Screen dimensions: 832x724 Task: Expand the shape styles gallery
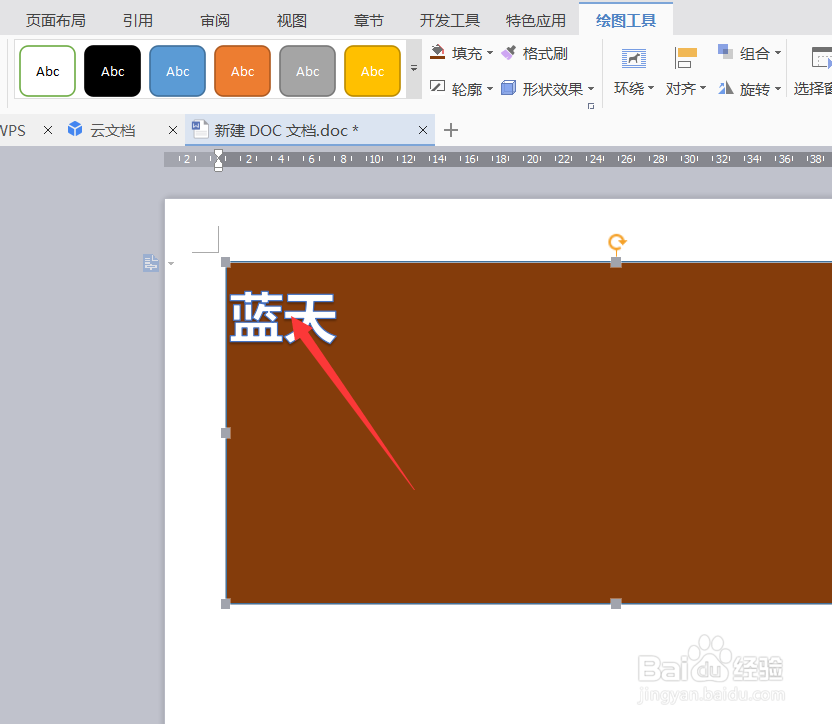pyautogui.click(x=414, y=68)
